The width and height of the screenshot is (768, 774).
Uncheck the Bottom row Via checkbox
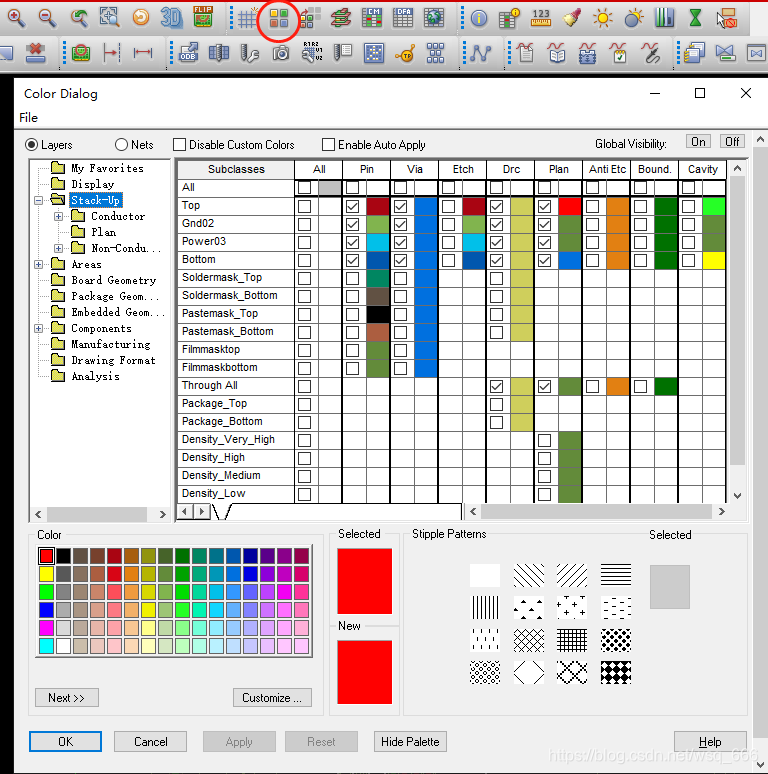400,260
